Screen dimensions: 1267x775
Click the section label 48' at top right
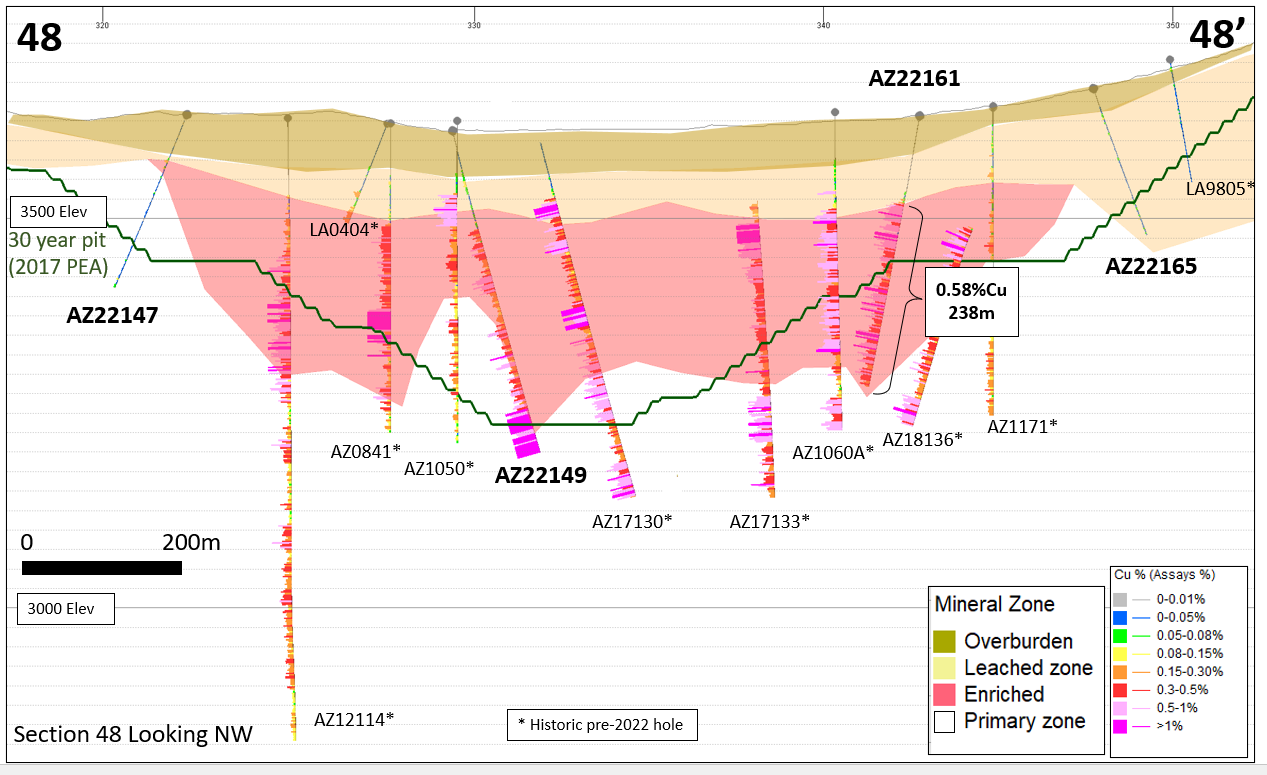coord(1219,35)
